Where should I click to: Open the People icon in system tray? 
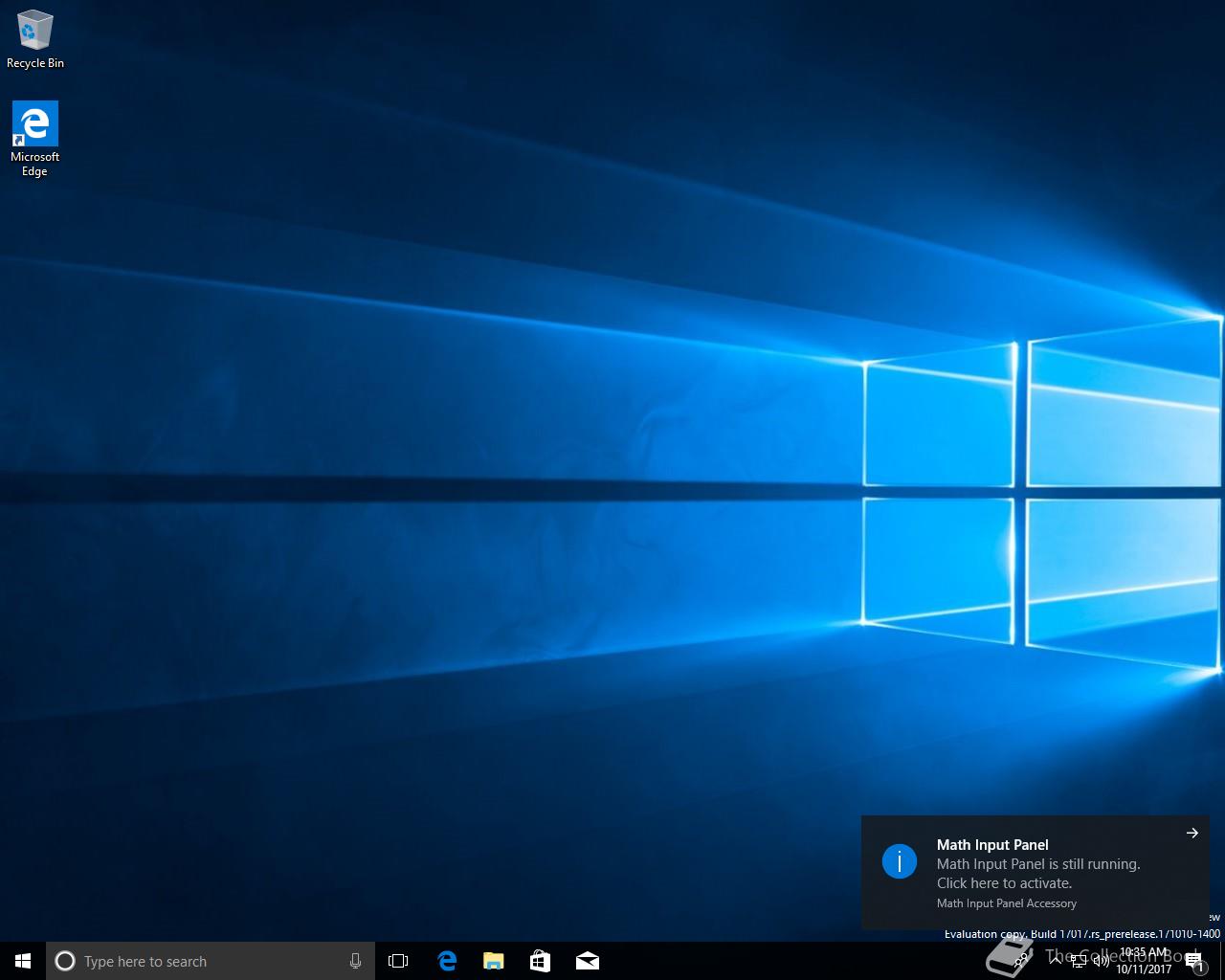[x=1021, y=959]
